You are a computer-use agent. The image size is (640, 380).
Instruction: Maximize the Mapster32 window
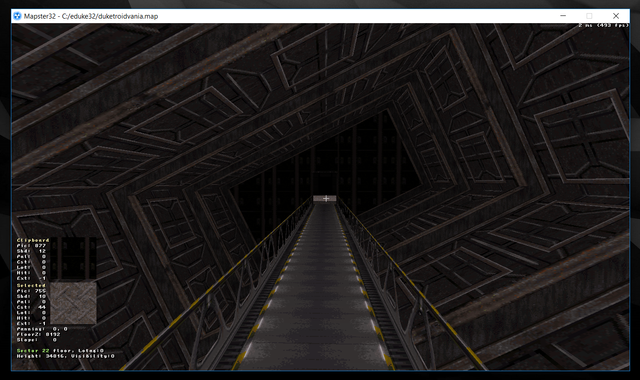pos(589,16)
